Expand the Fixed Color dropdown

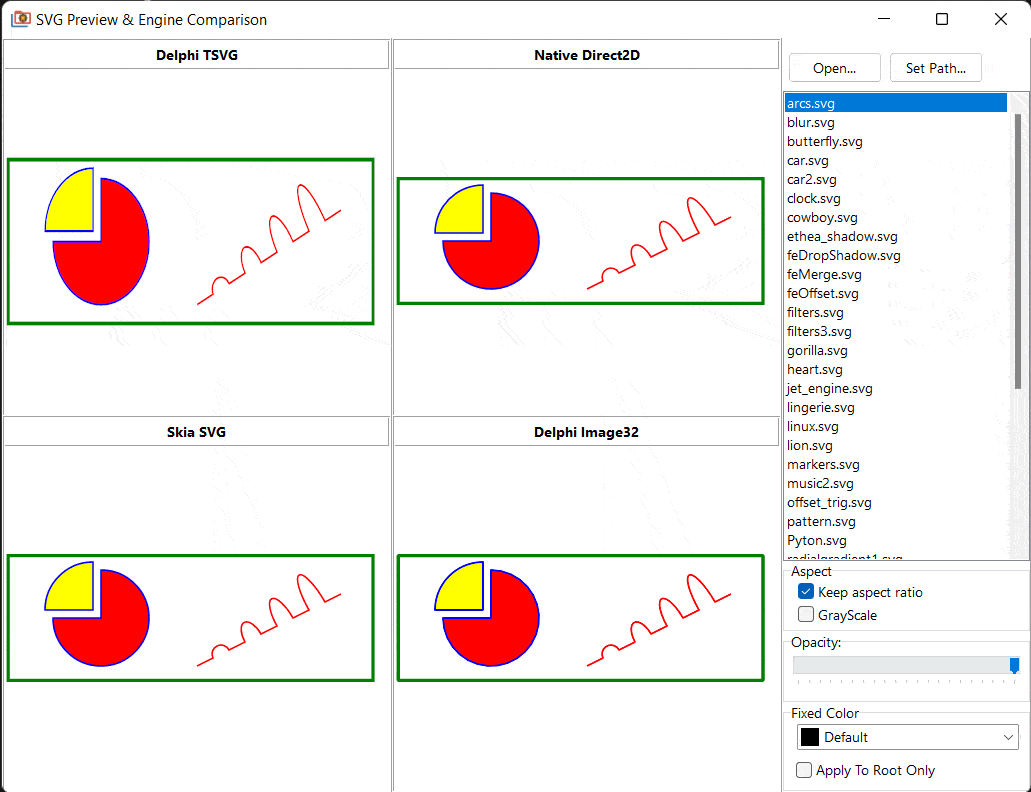[1007, 737]
